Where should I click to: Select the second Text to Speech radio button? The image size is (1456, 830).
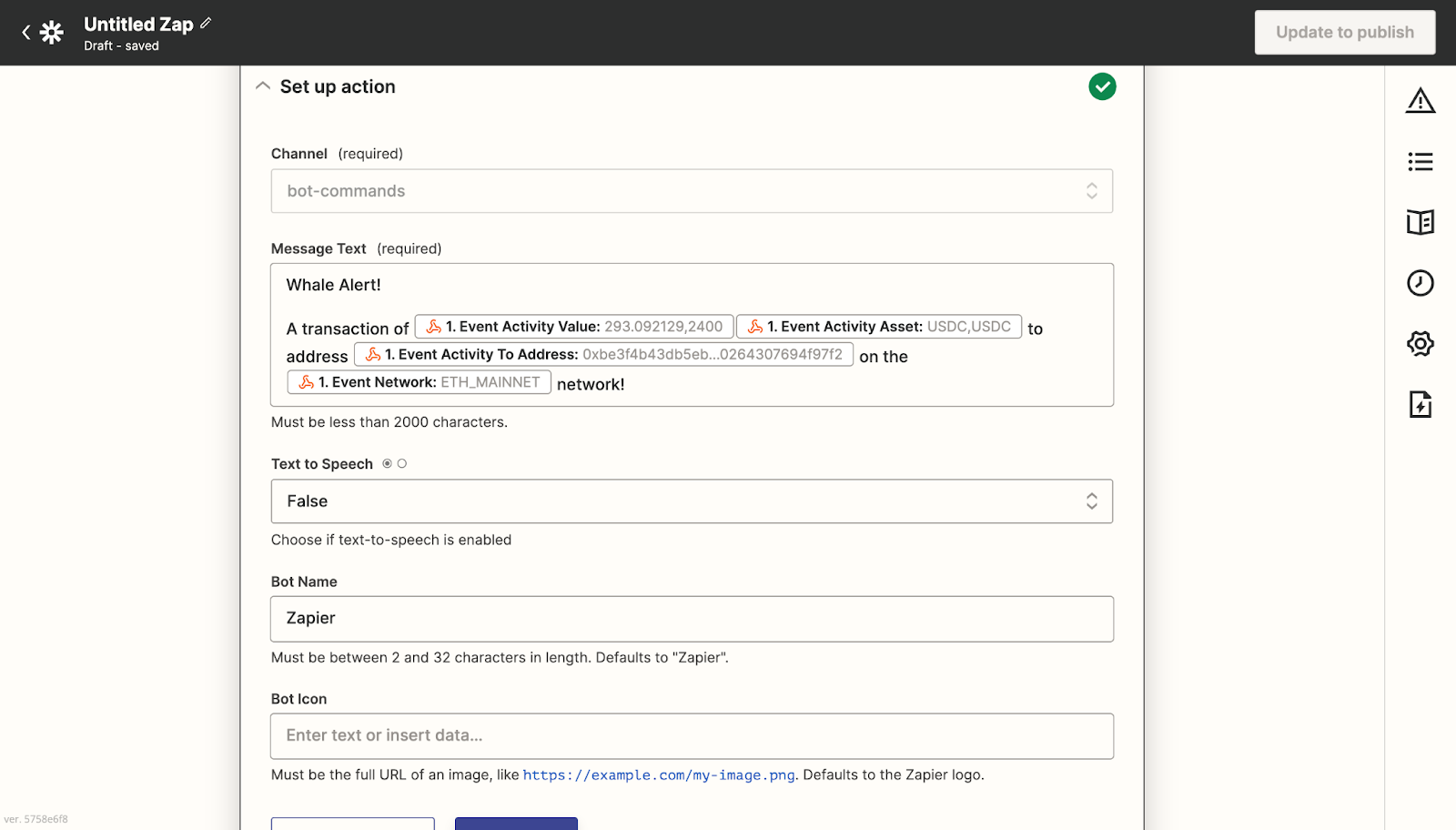pos(402,464)
